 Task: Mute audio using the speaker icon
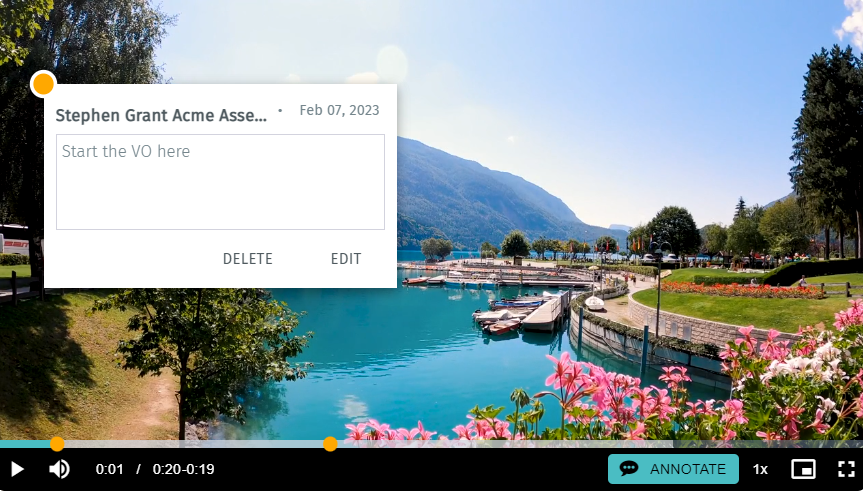point(59,470)
